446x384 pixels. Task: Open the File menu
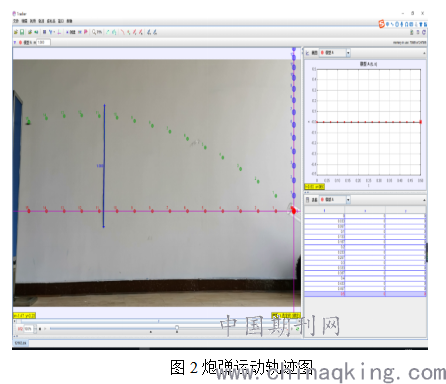click(x=16, y=21)
